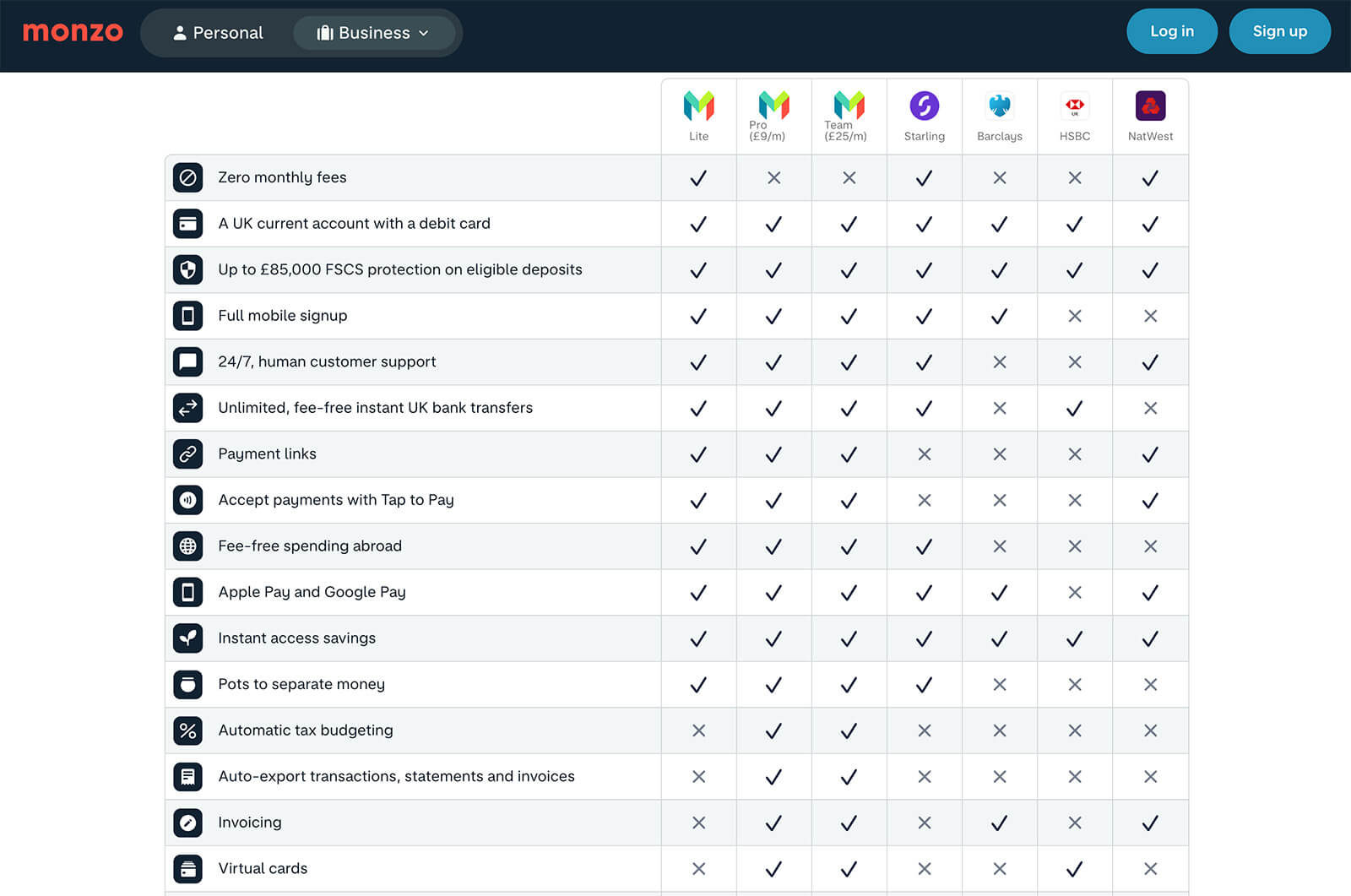
Task: Switch to the Personal tab
Action: tap(218, 33)
